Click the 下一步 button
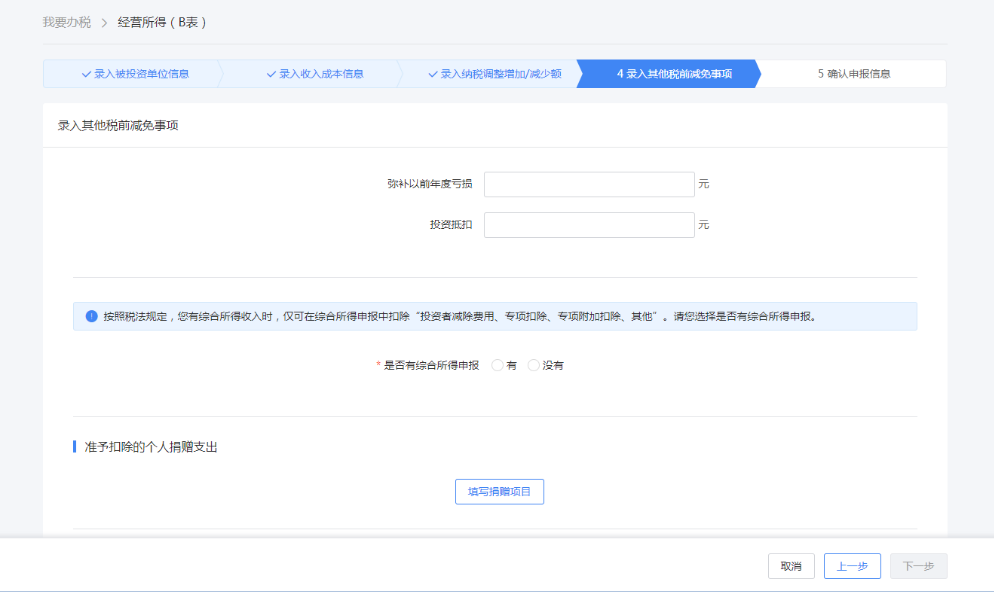This screenshot has width=994, height=592. [918, 566]
